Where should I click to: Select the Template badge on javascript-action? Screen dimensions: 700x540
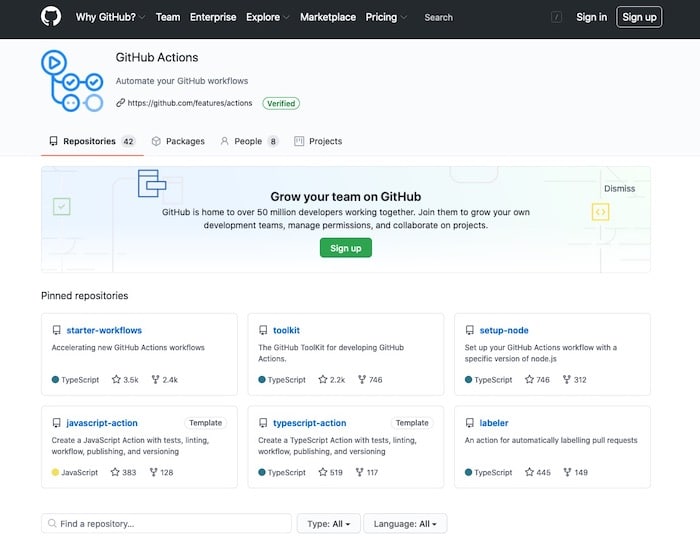point(205,423)
